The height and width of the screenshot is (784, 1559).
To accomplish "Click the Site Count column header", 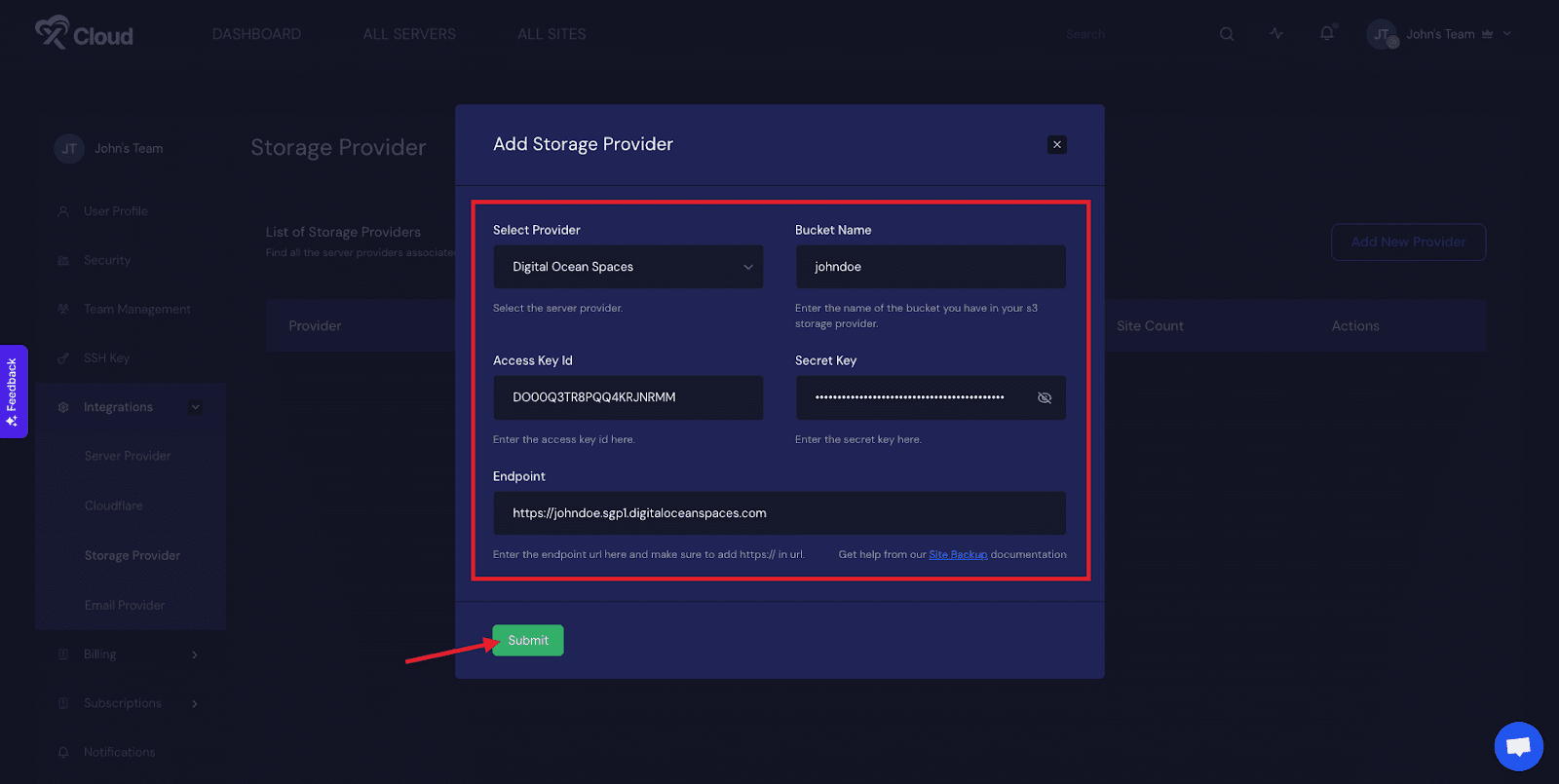I will coord(1150,326).
